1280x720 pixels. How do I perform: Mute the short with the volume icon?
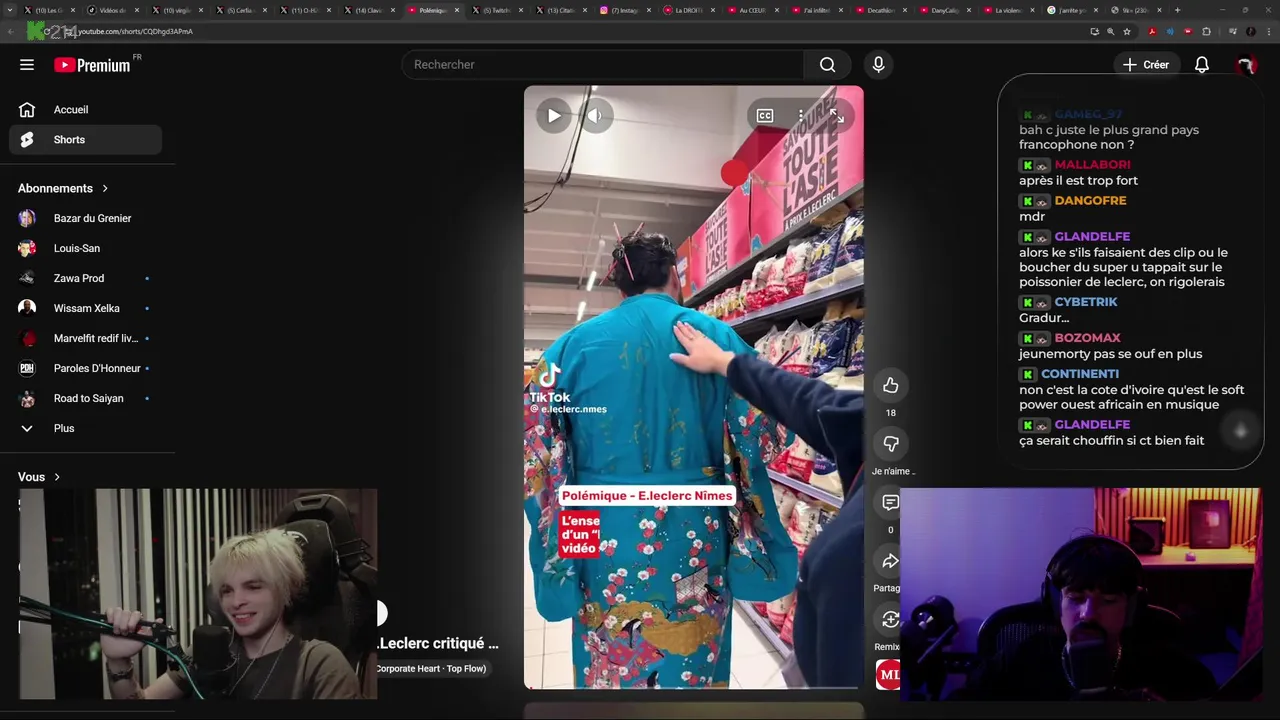pos(594,115)
